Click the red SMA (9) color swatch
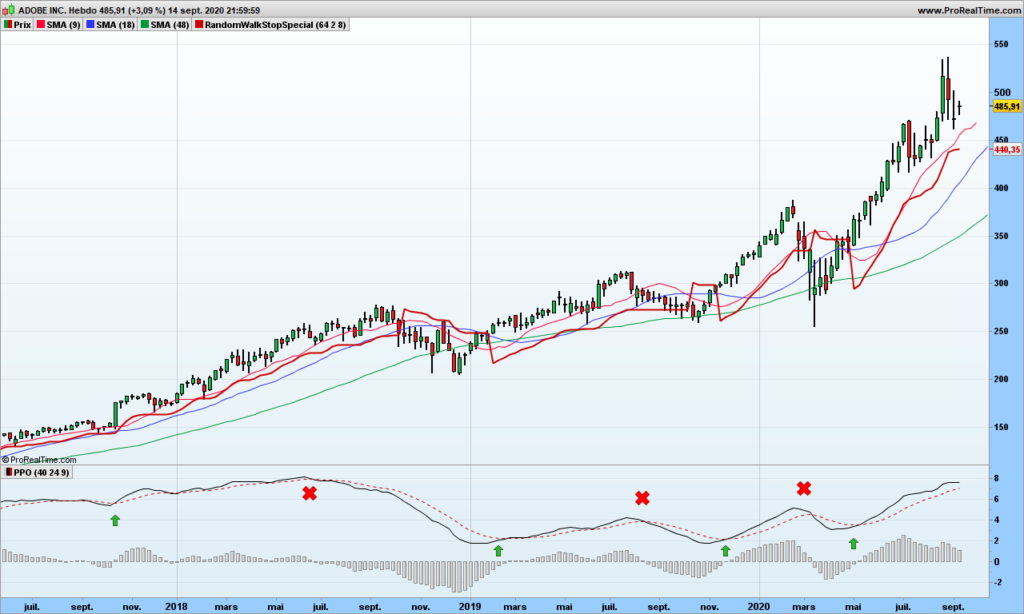Viewport: 1024px width, 614px height. point(40,25)
